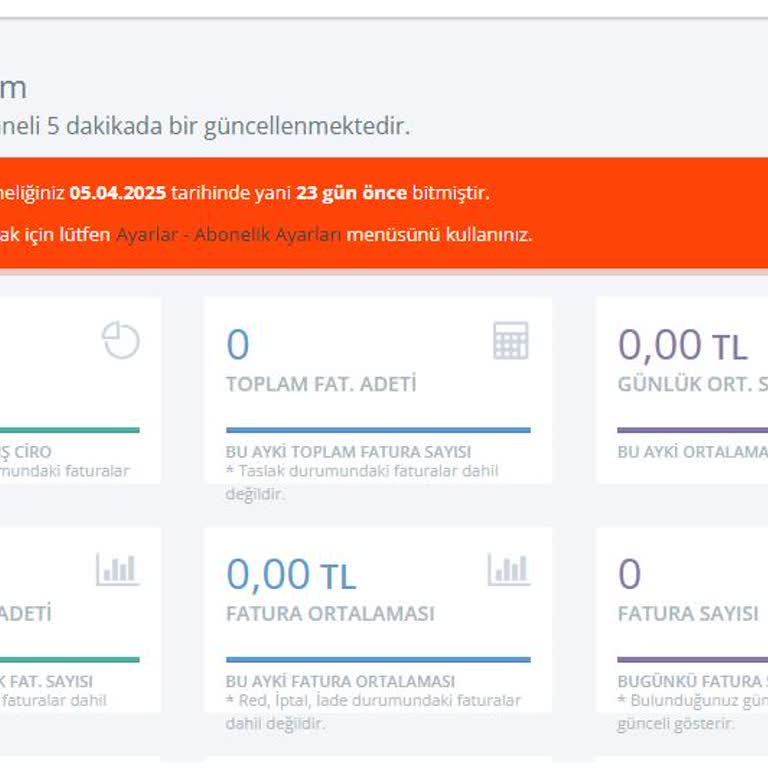Viewport: 768px width, 768px height.
Task: Click the TOPLAM FAT. ADETİ card title
Action: [321, 384]
